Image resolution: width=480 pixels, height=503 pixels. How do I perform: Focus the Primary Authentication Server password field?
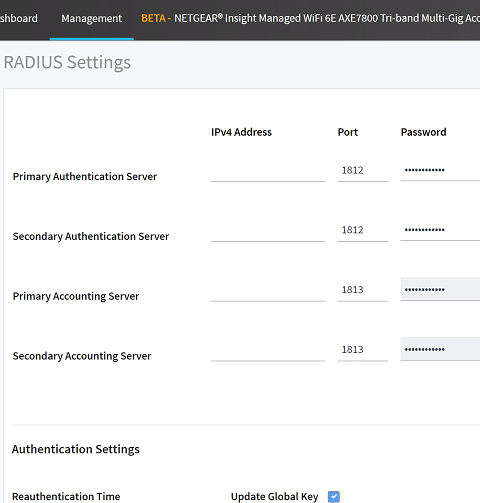440,170
